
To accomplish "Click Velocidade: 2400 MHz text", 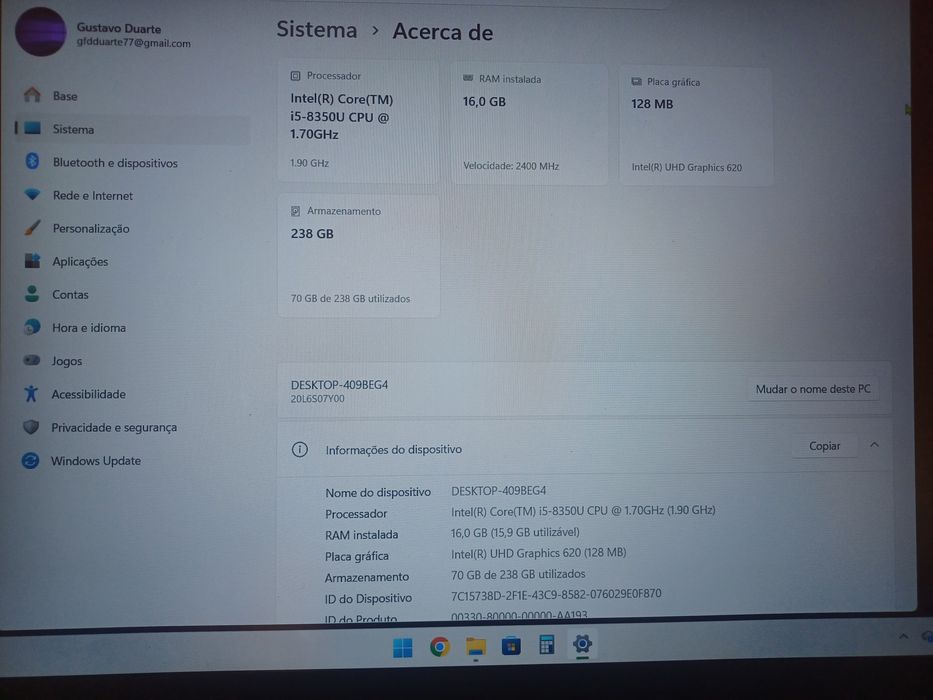I will (511, 166).
